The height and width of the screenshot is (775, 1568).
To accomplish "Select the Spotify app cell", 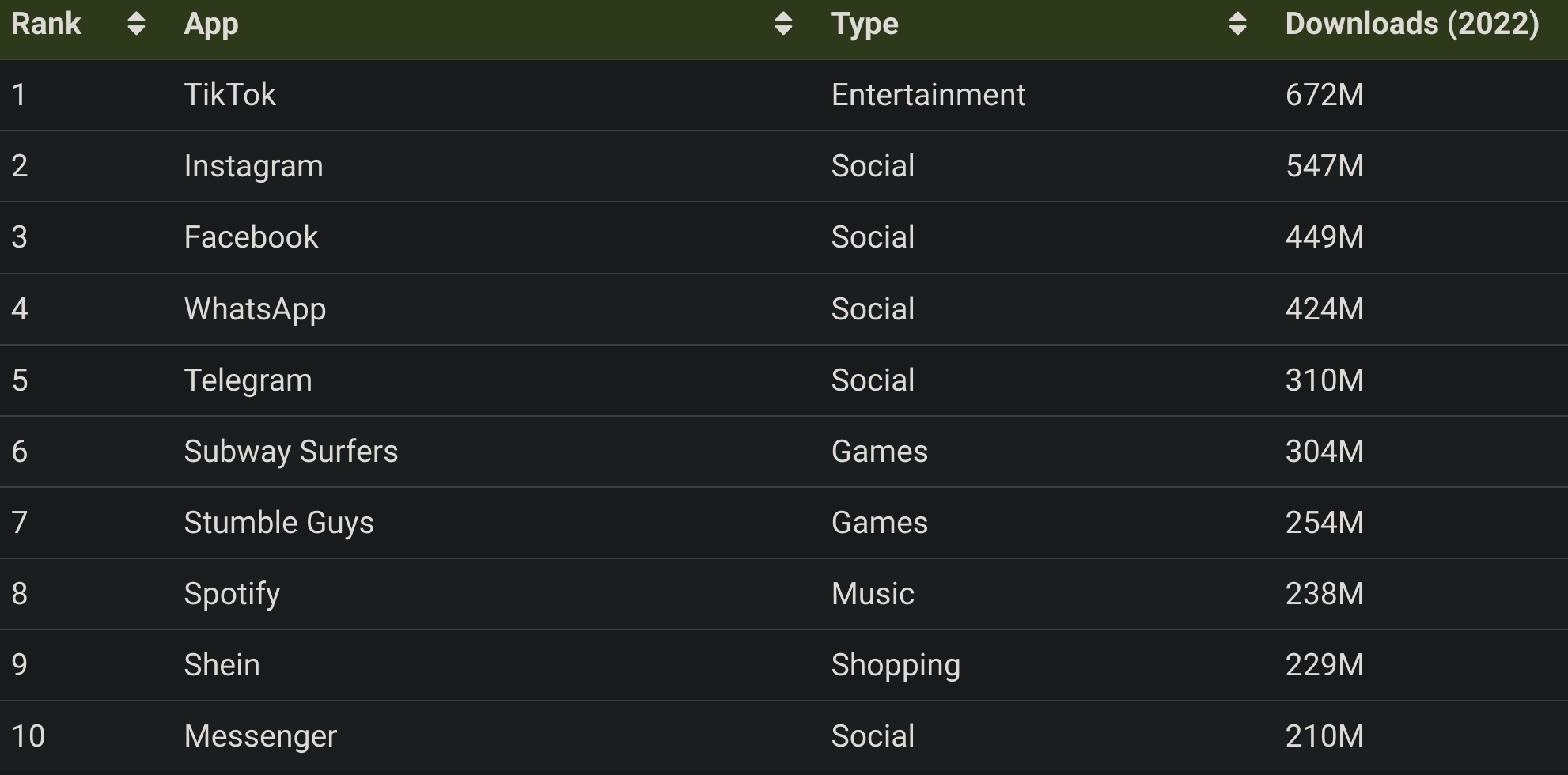I will click(232, 594).
